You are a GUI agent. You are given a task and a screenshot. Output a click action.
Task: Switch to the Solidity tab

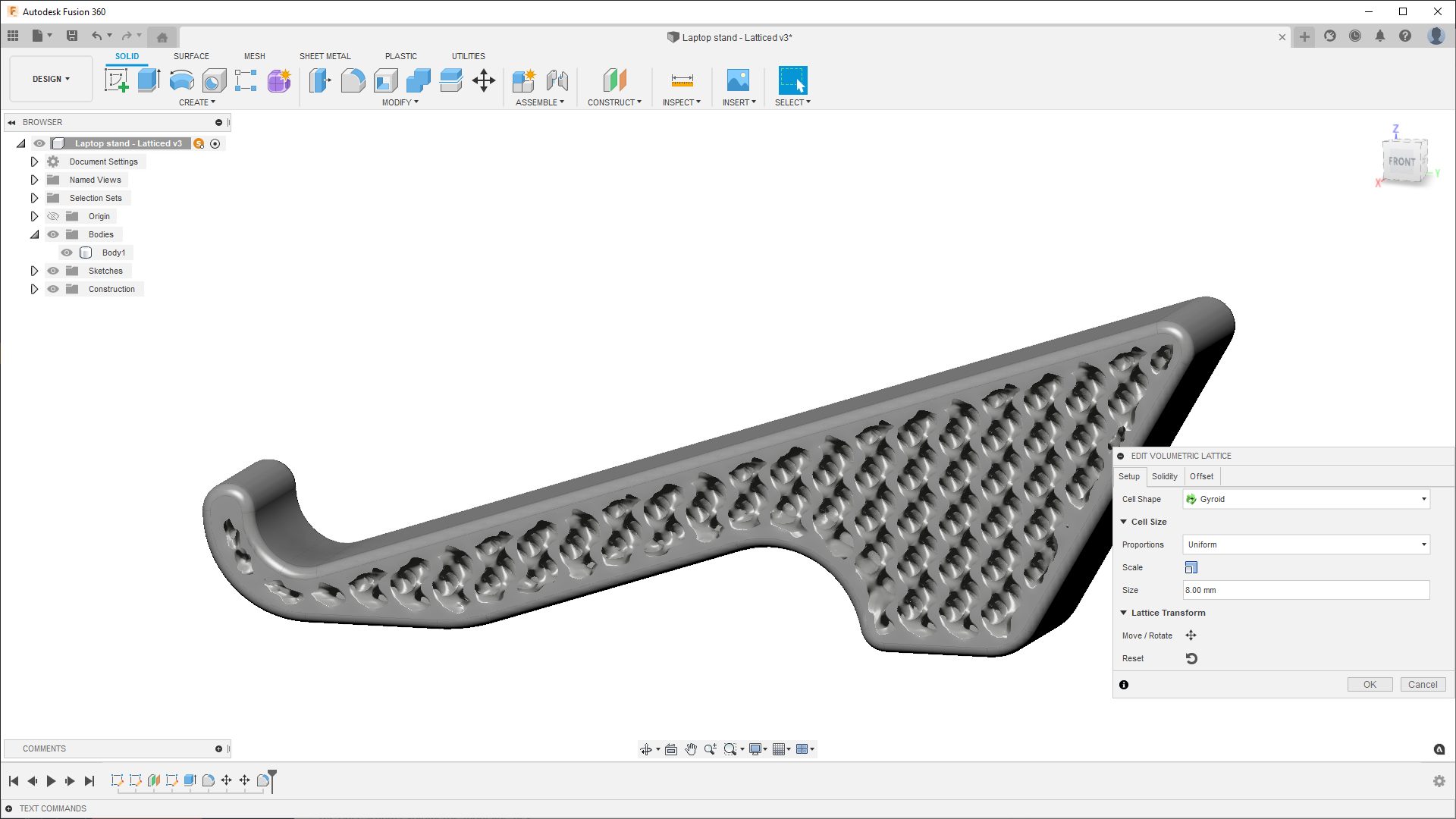coord(1164,476)
